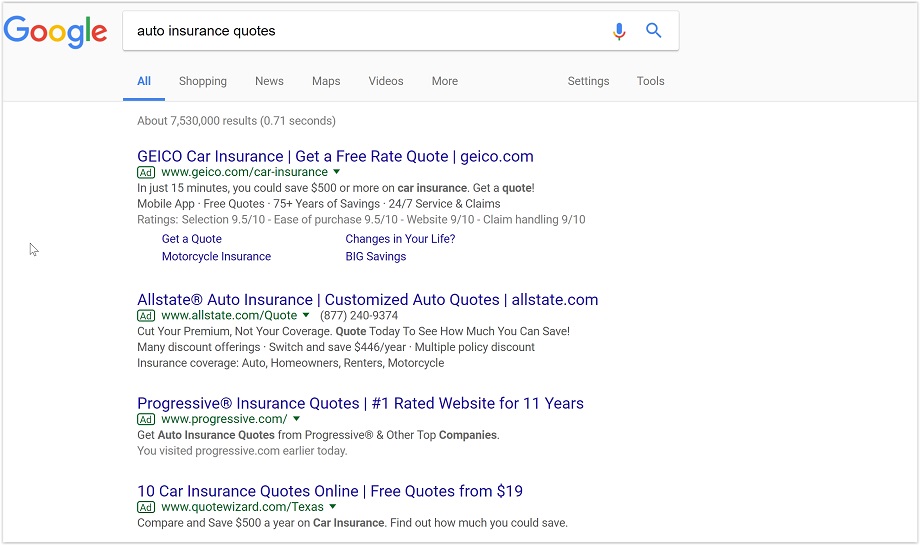
Task: Switch to the Shopping tab
Action: point(203,81)
